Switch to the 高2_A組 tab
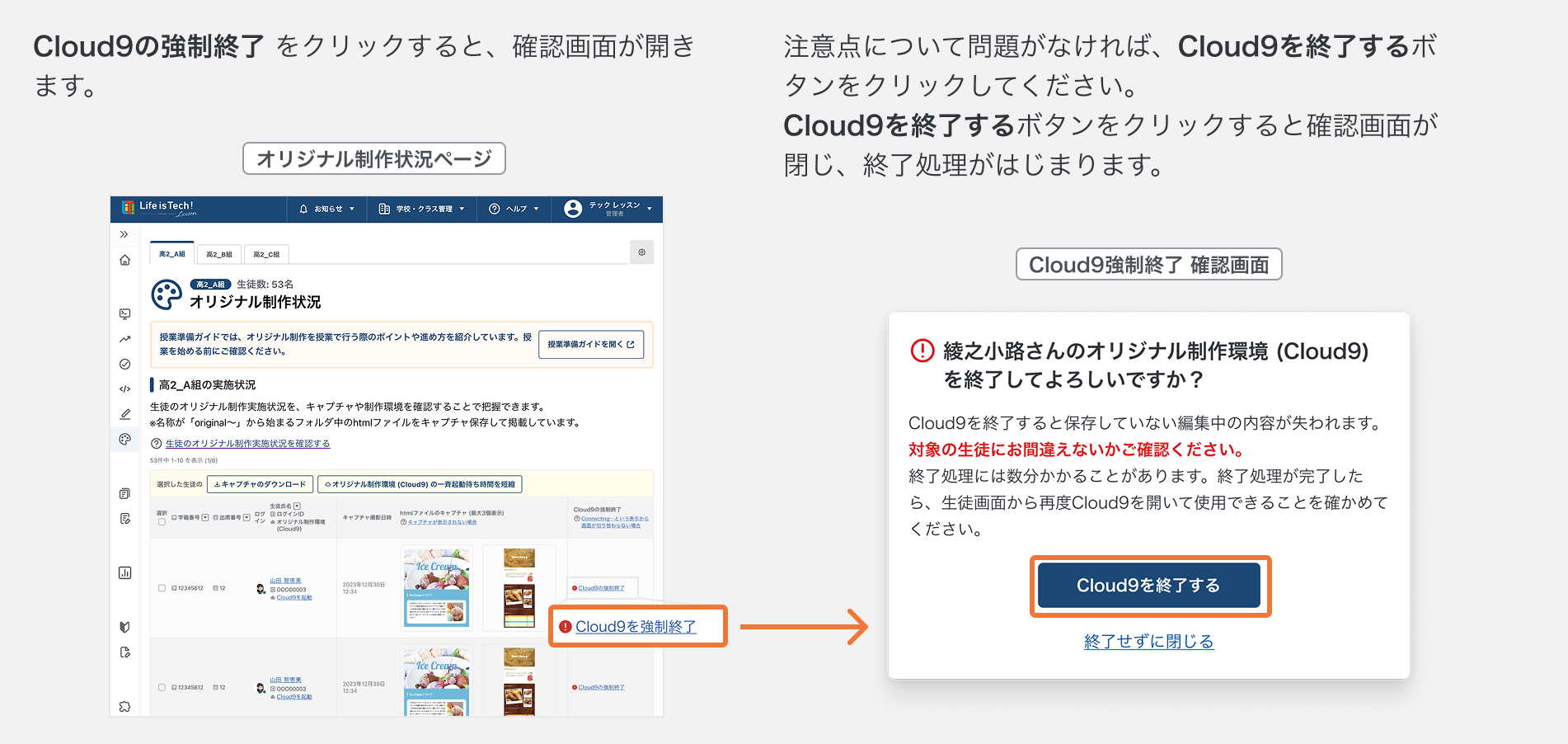Screen dimensions: 1568x744 click(x=172, y=253)
